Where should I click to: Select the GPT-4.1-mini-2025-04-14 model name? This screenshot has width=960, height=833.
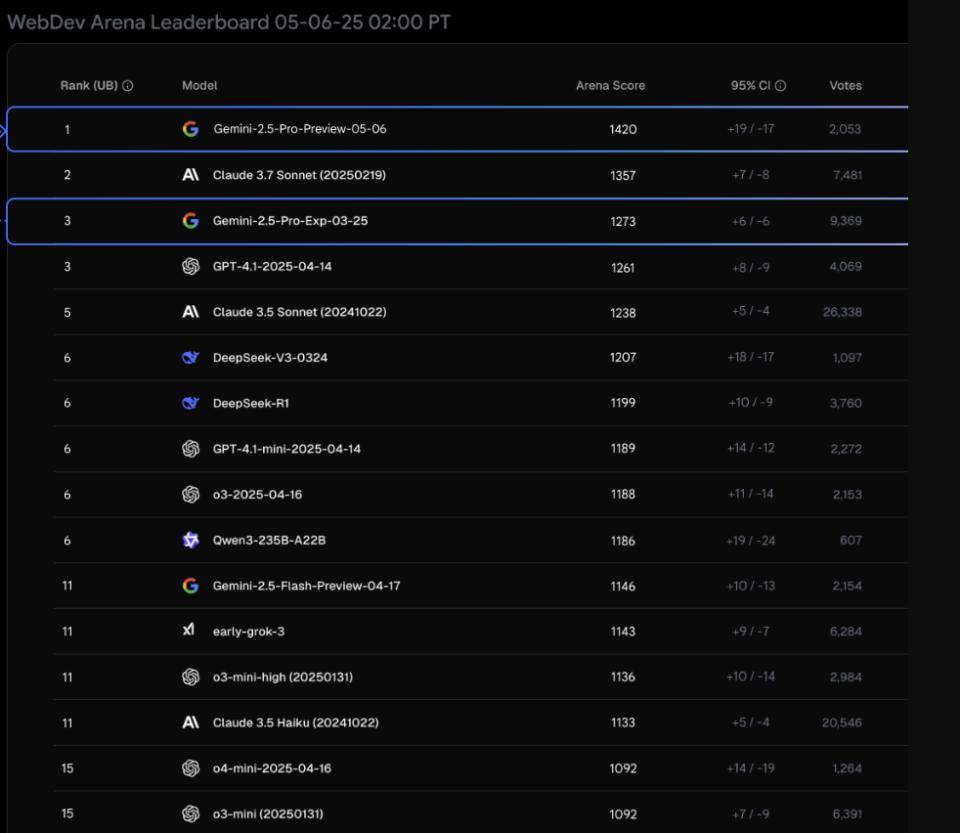(x=287, y=449)
